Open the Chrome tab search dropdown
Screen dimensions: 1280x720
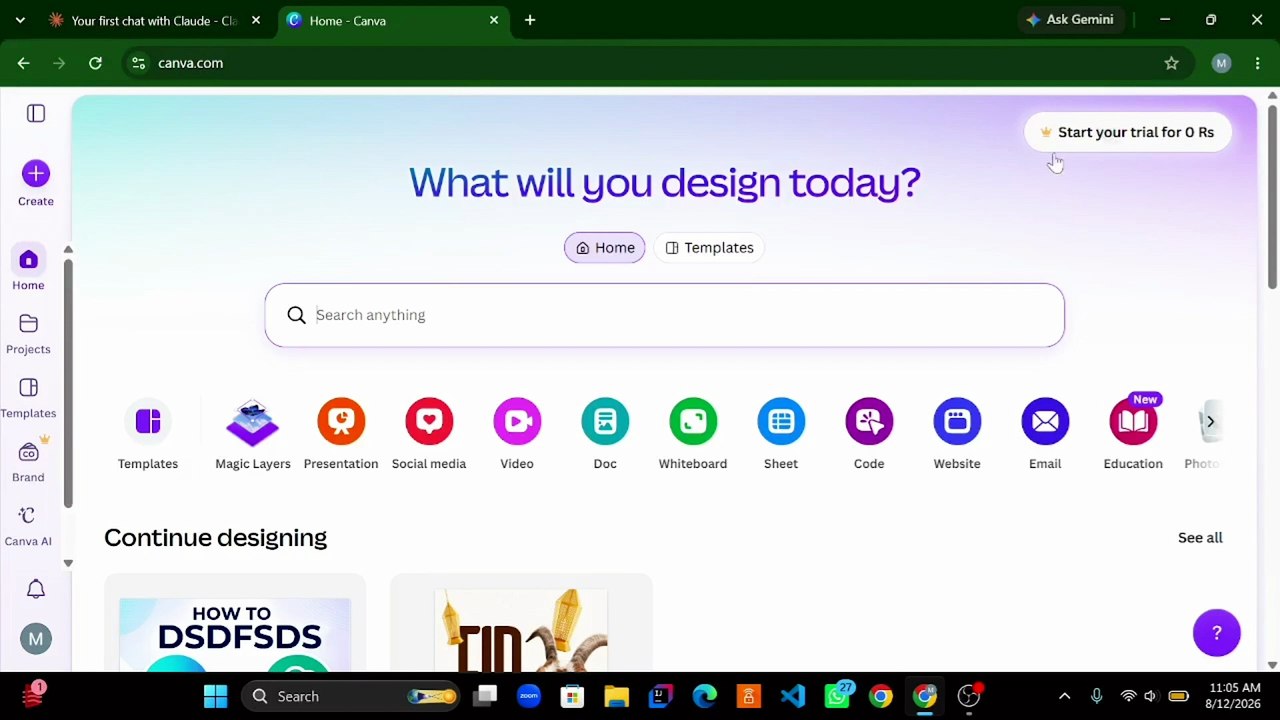20,20
